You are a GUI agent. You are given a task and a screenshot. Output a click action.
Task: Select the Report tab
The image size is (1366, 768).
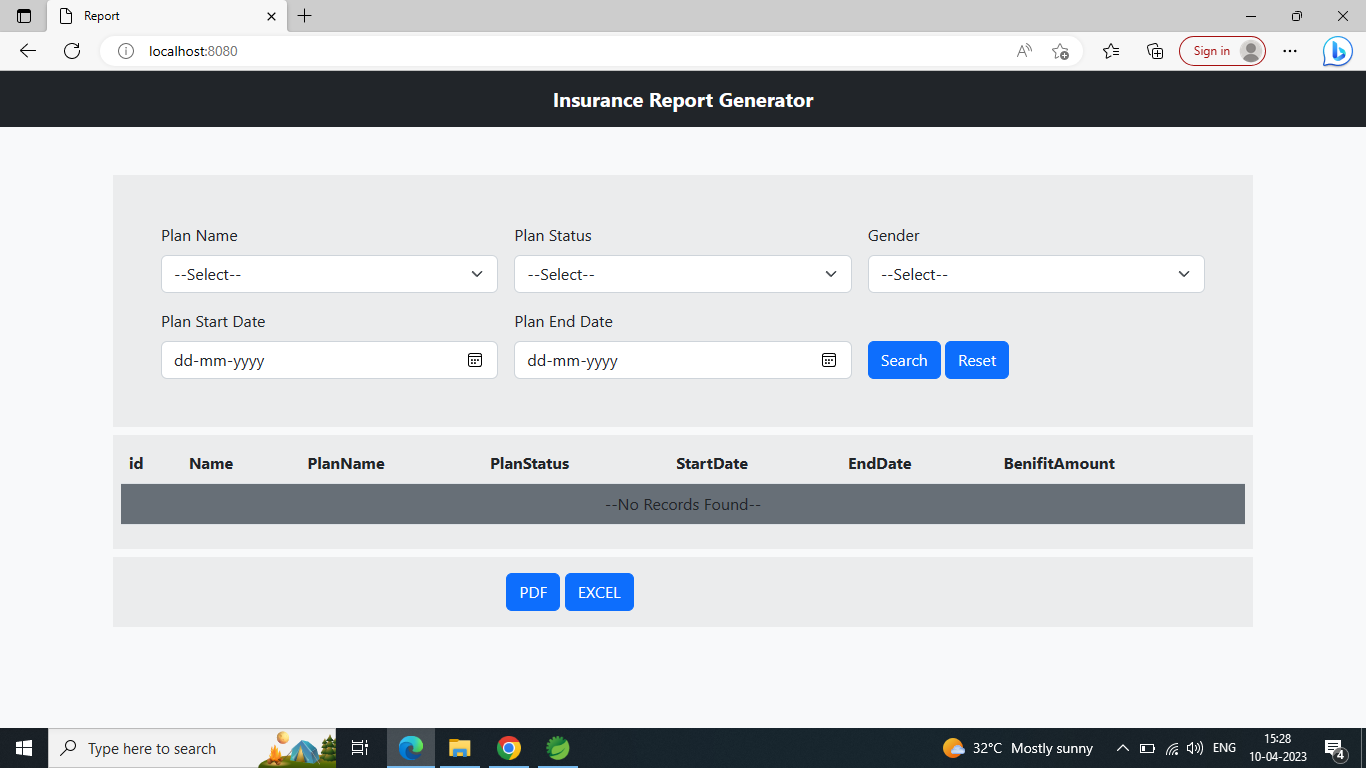(168, 16)
